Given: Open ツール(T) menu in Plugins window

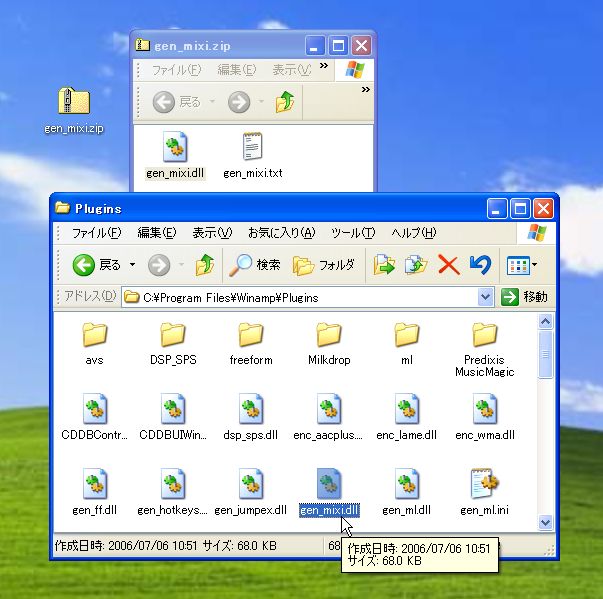Looking at the screenshot, I should pyautogui.click(x=353, y=233).
